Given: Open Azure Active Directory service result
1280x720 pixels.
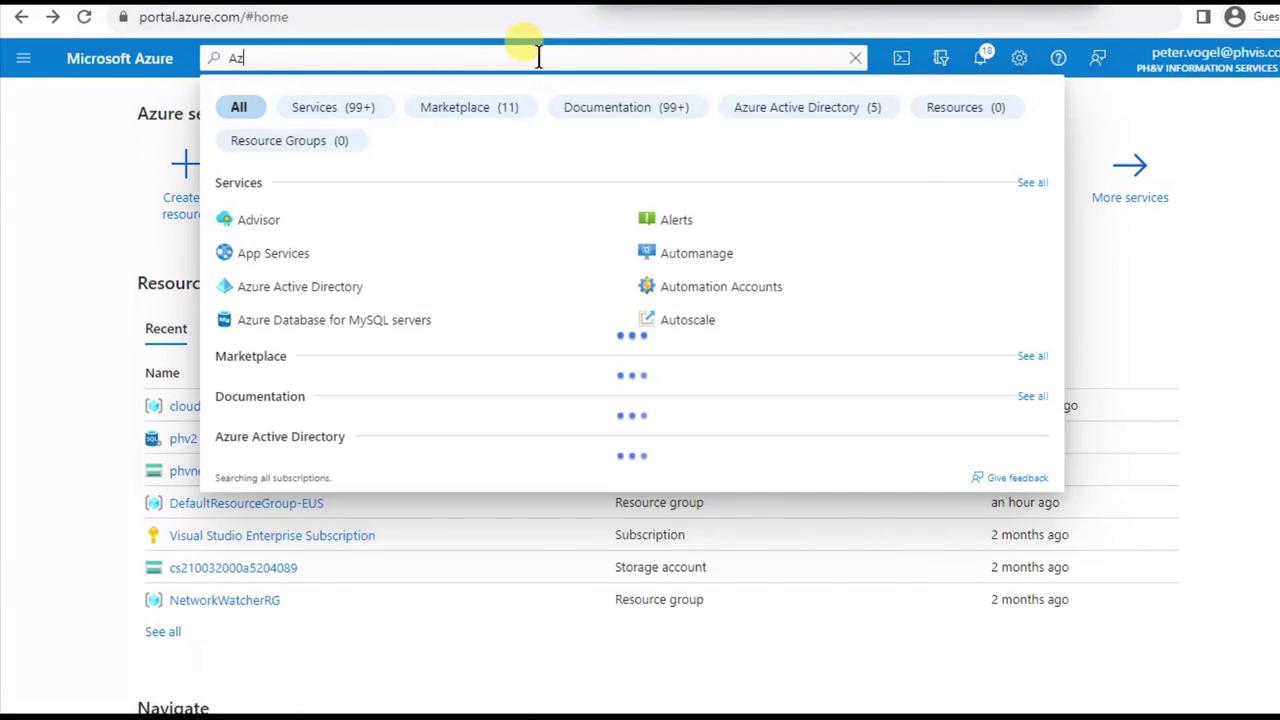Looking at the screenshot, I should click(299, 287).
